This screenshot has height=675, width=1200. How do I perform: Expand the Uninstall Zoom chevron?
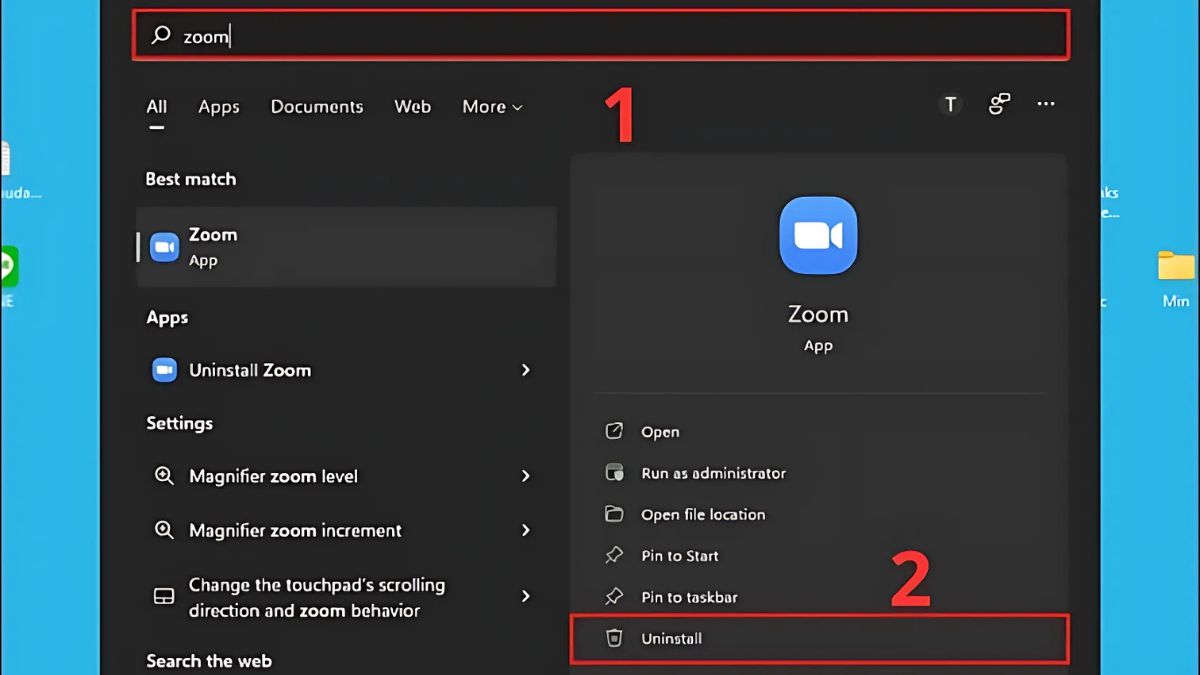click(x=526, y=370)
